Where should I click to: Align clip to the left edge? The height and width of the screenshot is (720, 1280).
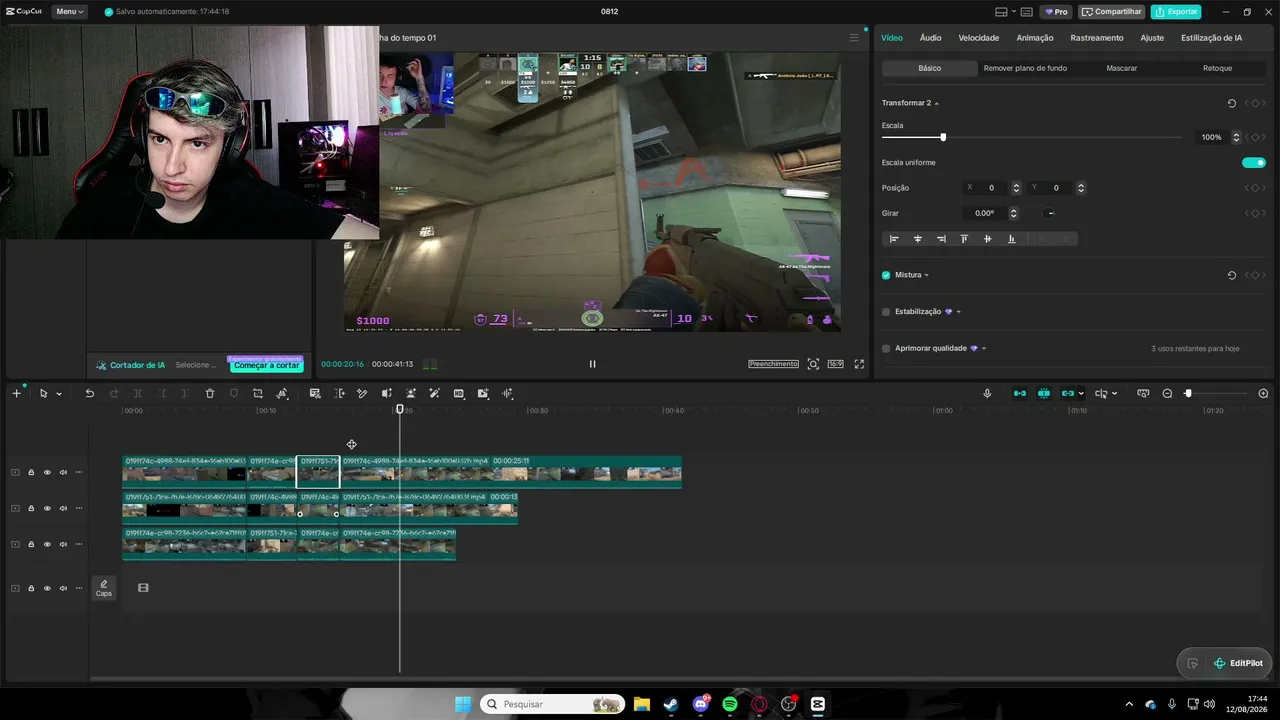[x=894, y=239]
